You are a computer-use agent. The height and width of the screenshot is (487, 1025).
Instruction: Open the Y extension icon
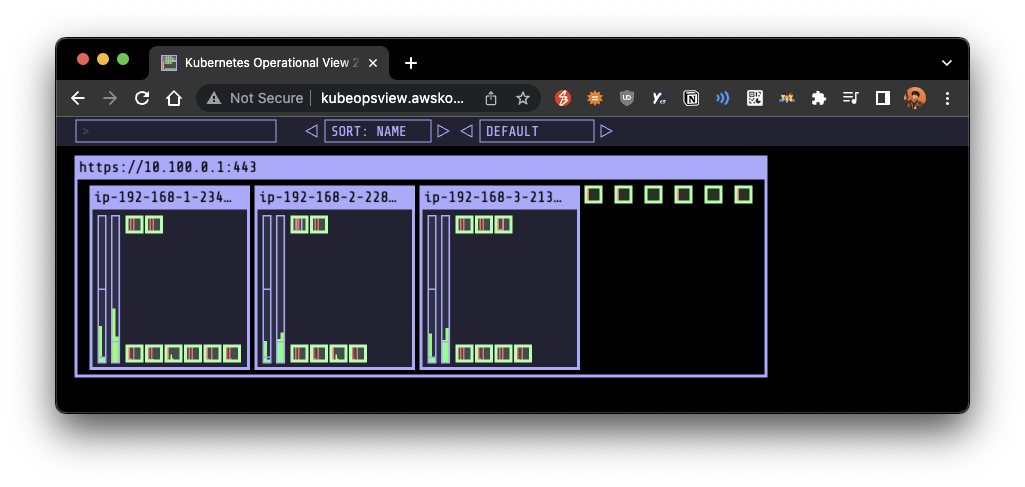pos(658,98)
